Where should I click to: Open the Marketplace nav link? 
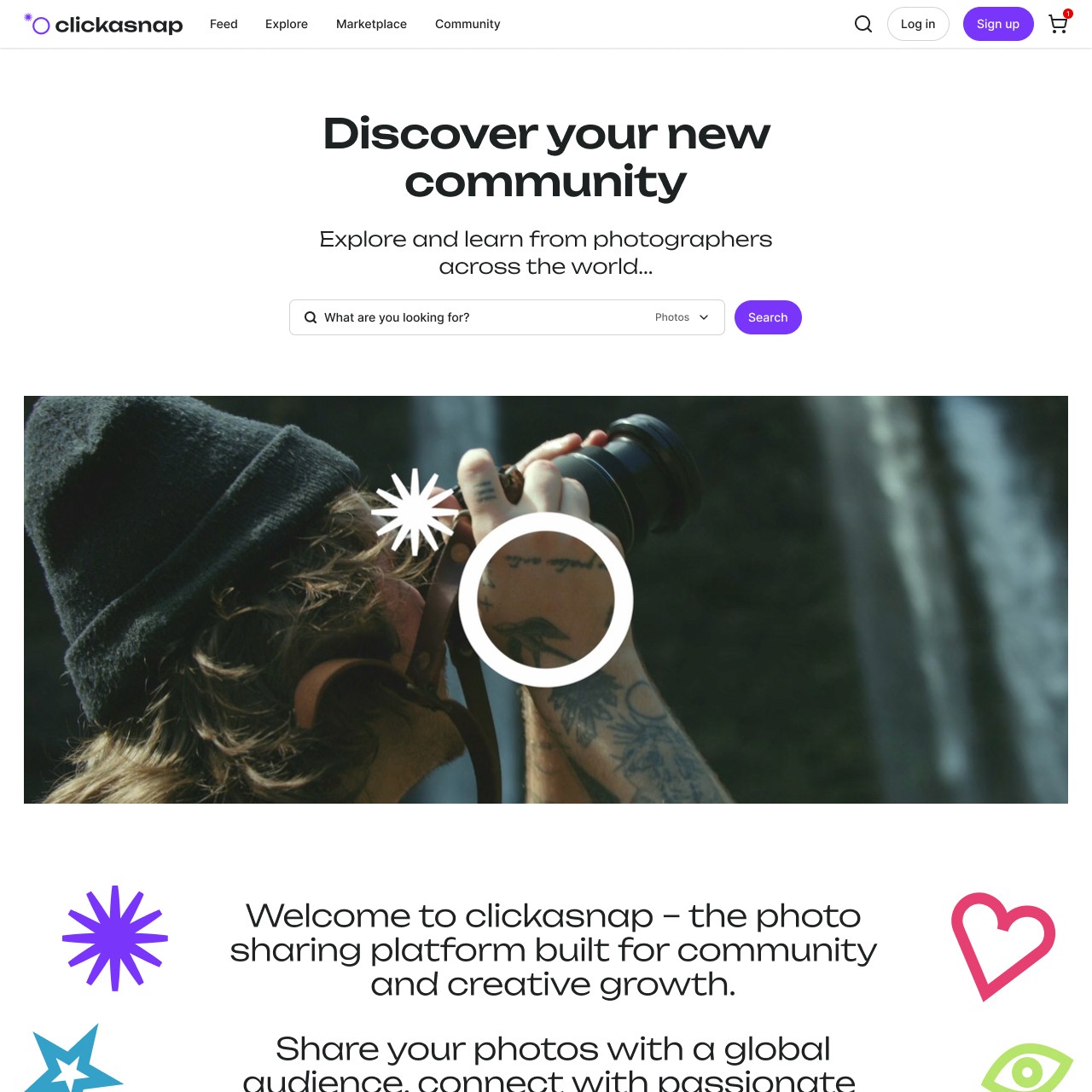371,24
